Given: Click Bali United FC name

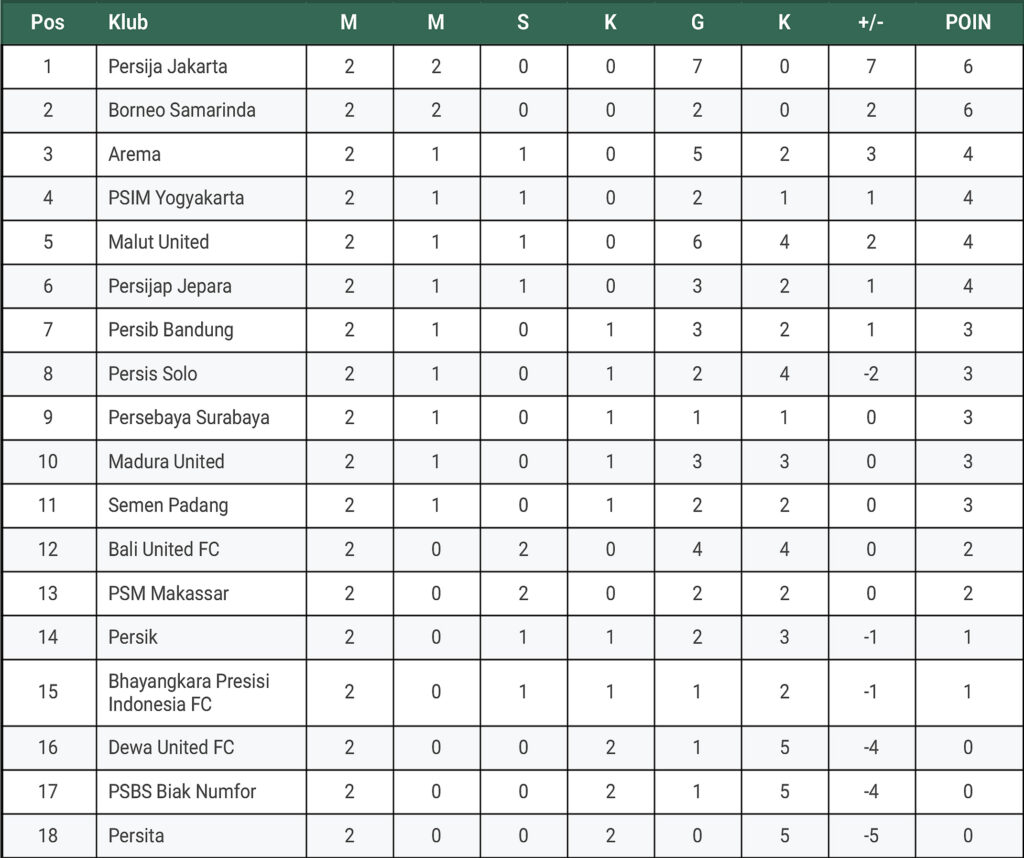Looking at the screenshot, I should pos(164,549).
